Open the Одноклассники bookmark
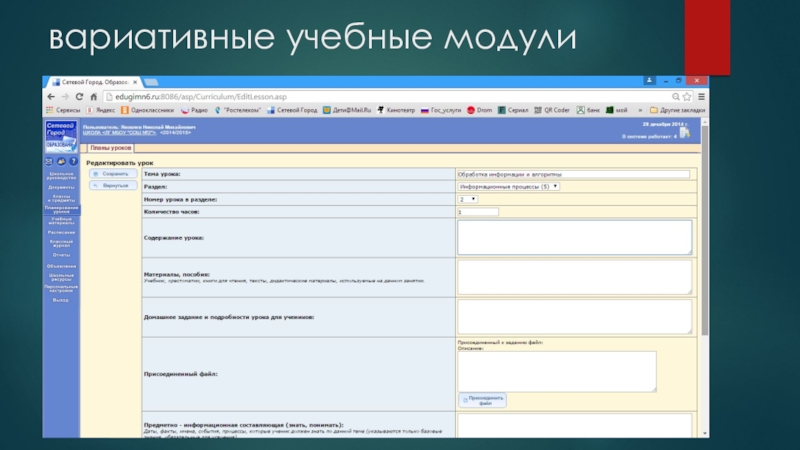The width and height of the screenshot is (800, 450). [x=147, y=110]
